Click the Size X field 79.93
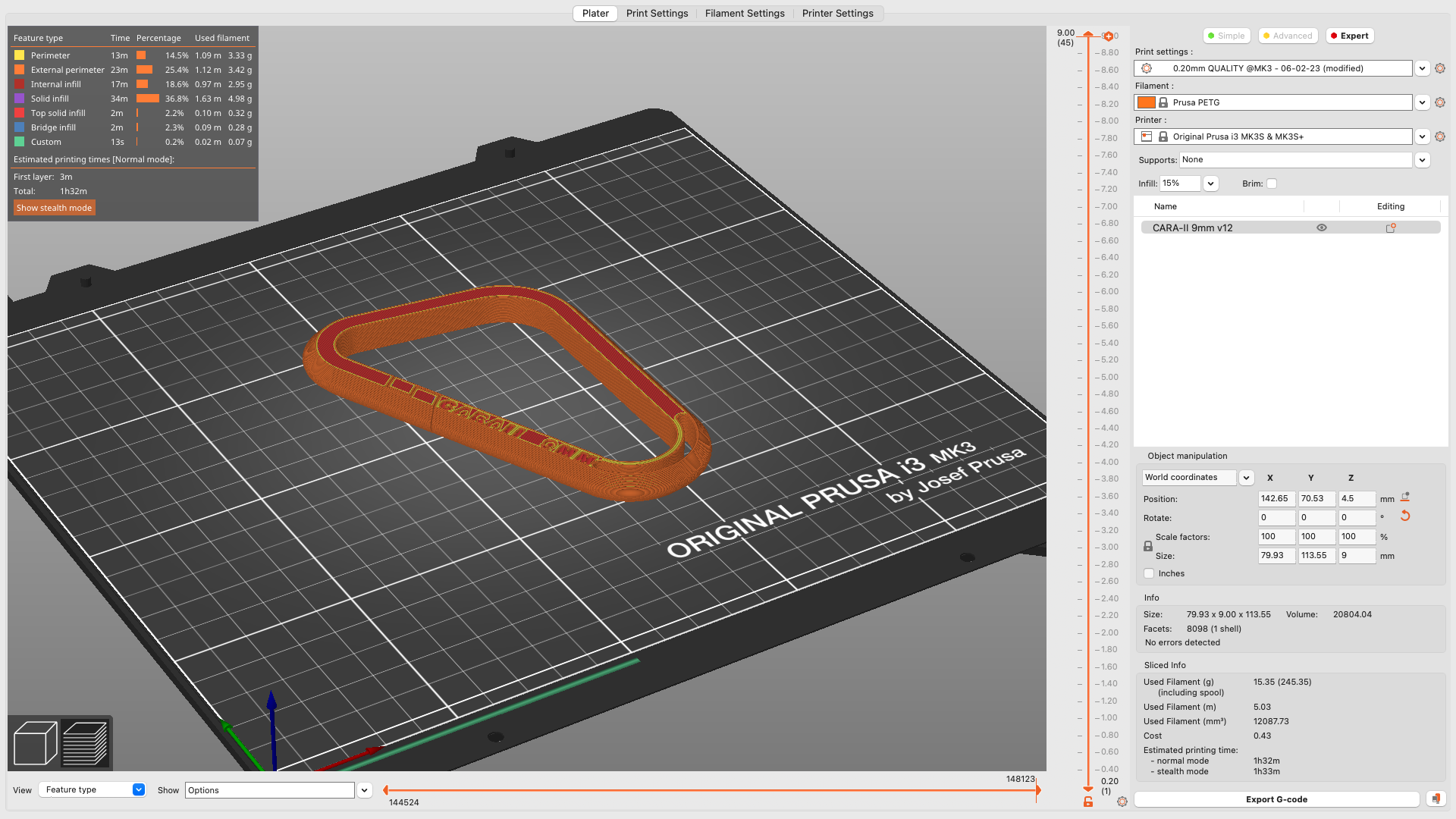Screen dimensions: 1456x819 (1277, 556)
